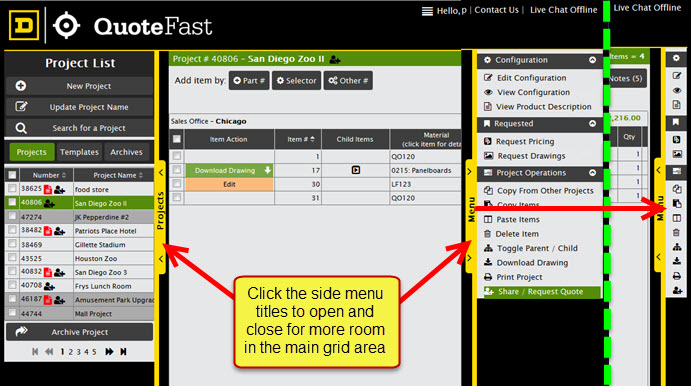Select the Patriots Place Hotel project row

(80, 230)
